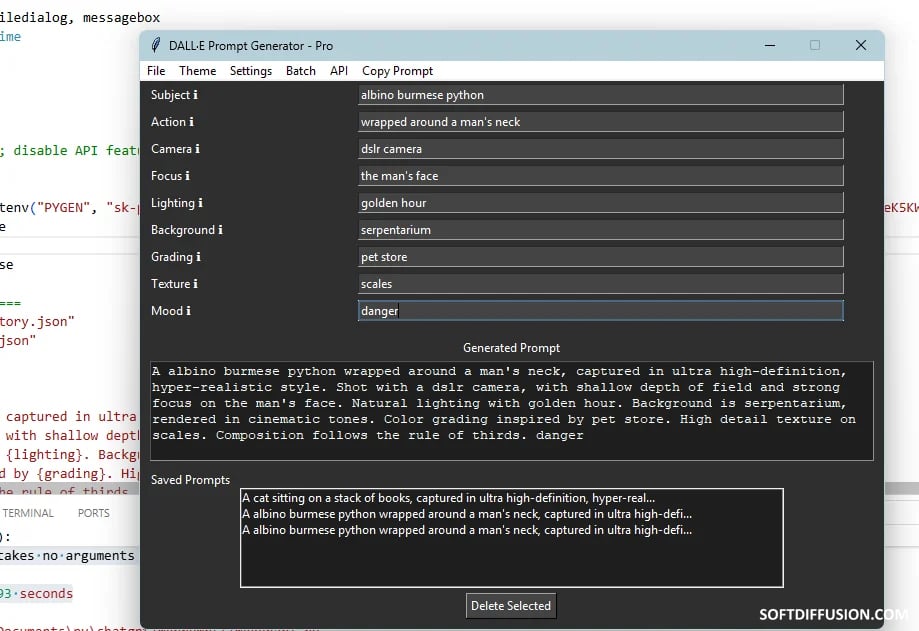The height and width of the screenshot is (631, 919).
Task: Click the Action input field
Action: (601, 122)
